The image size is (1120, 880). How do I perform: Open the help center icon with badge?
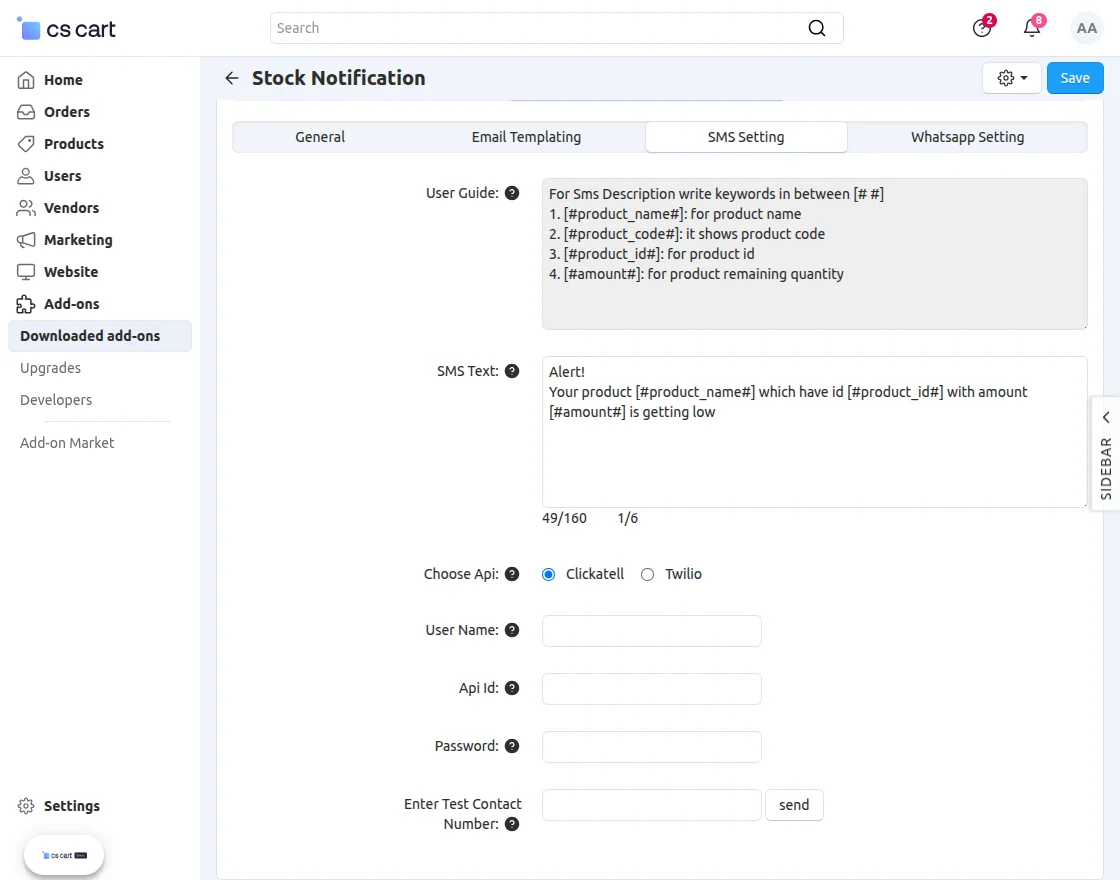[x=982, y=28]
